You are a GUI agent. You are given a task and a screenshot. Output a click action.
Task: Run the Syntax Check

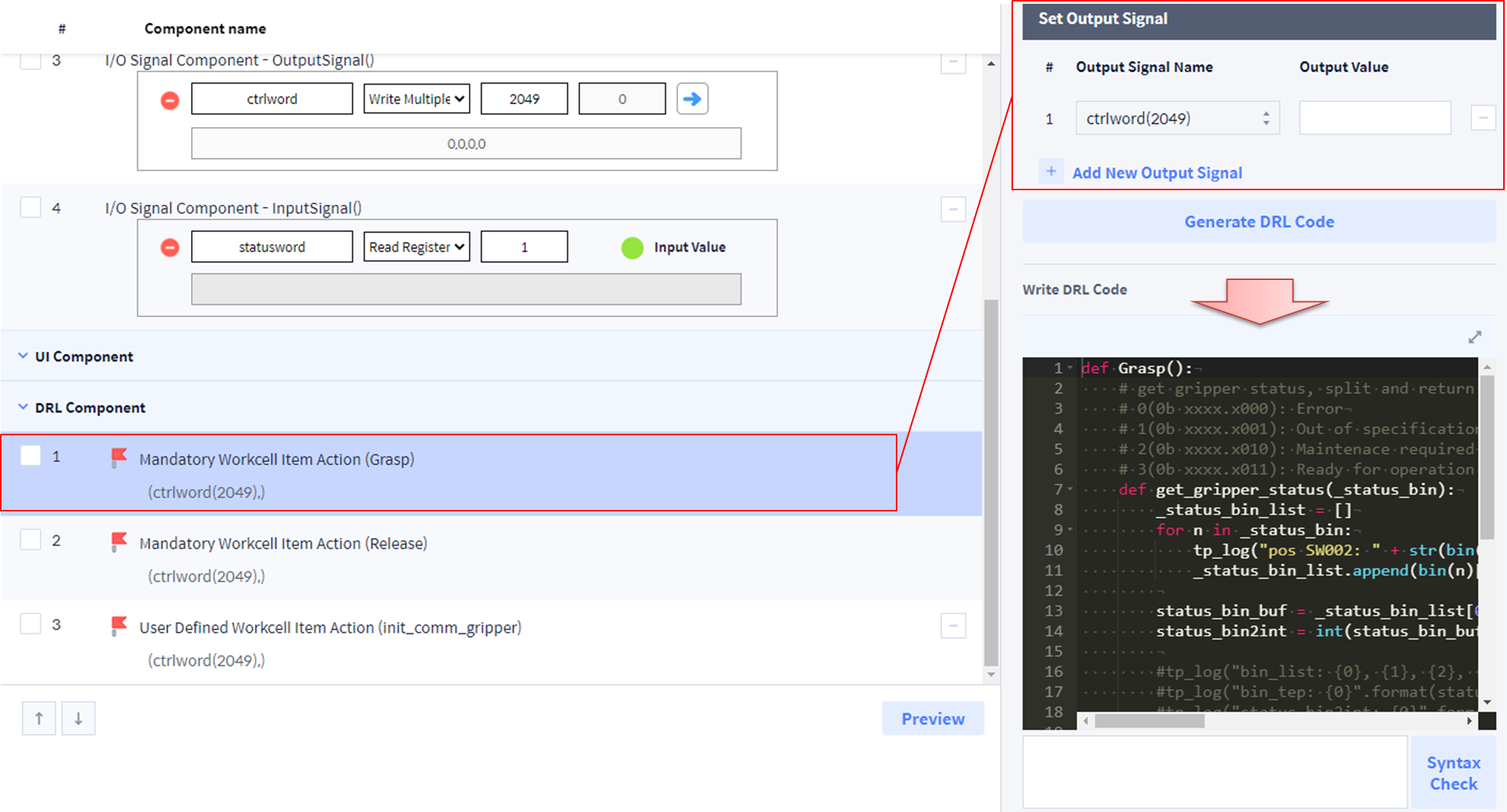coord(1453,772)
